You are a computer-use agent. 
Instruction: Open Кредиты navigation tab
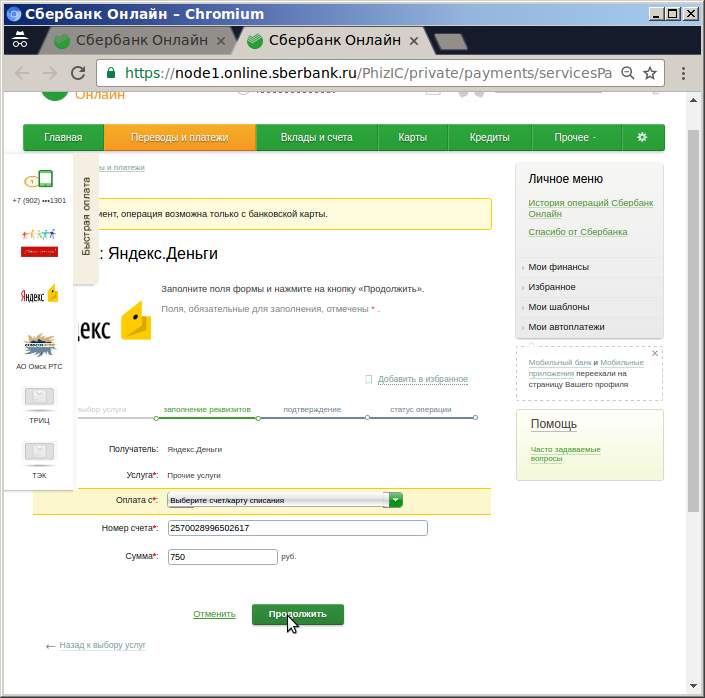coord(490,137)
